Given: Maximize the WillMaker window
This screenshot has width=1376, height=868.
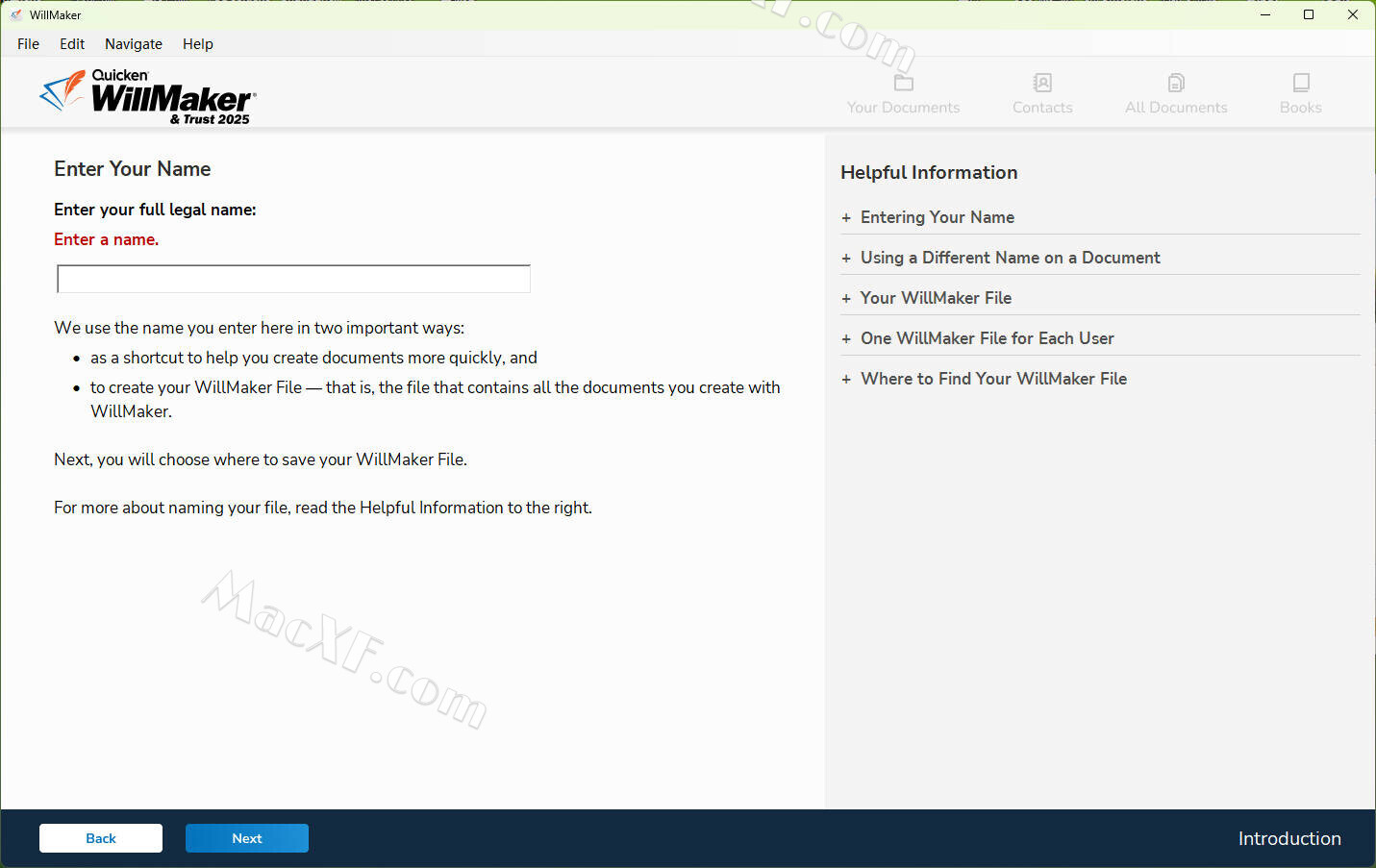Looking at the screenshot, I should click(1309, 14).
